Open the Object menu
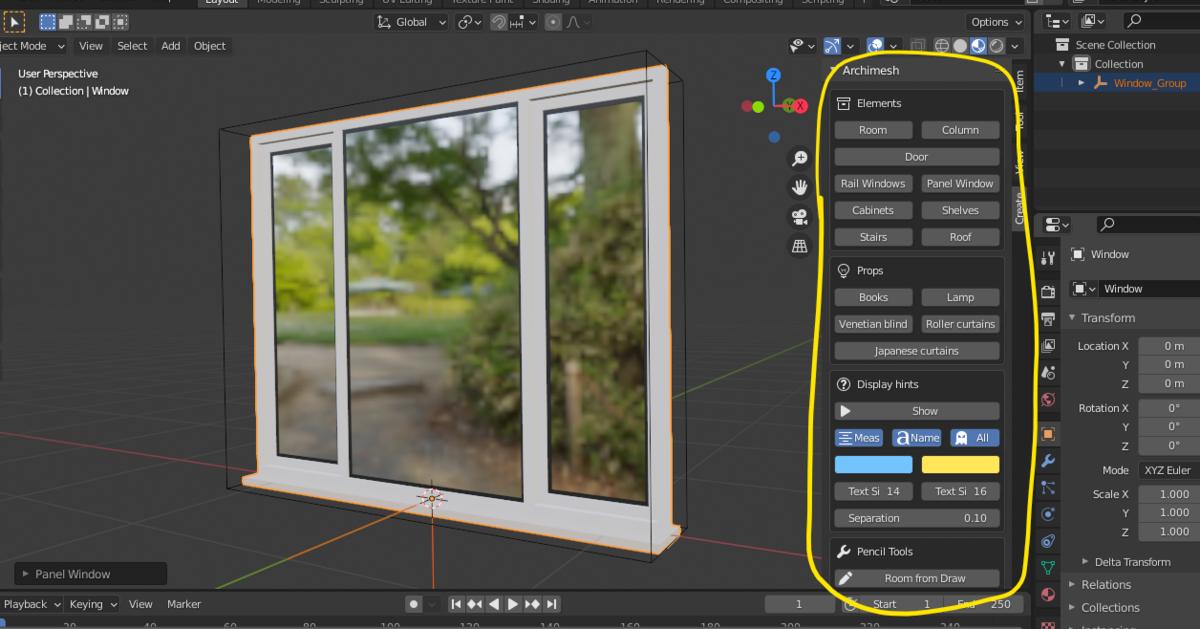1200x629 pixels. (210, 46)
